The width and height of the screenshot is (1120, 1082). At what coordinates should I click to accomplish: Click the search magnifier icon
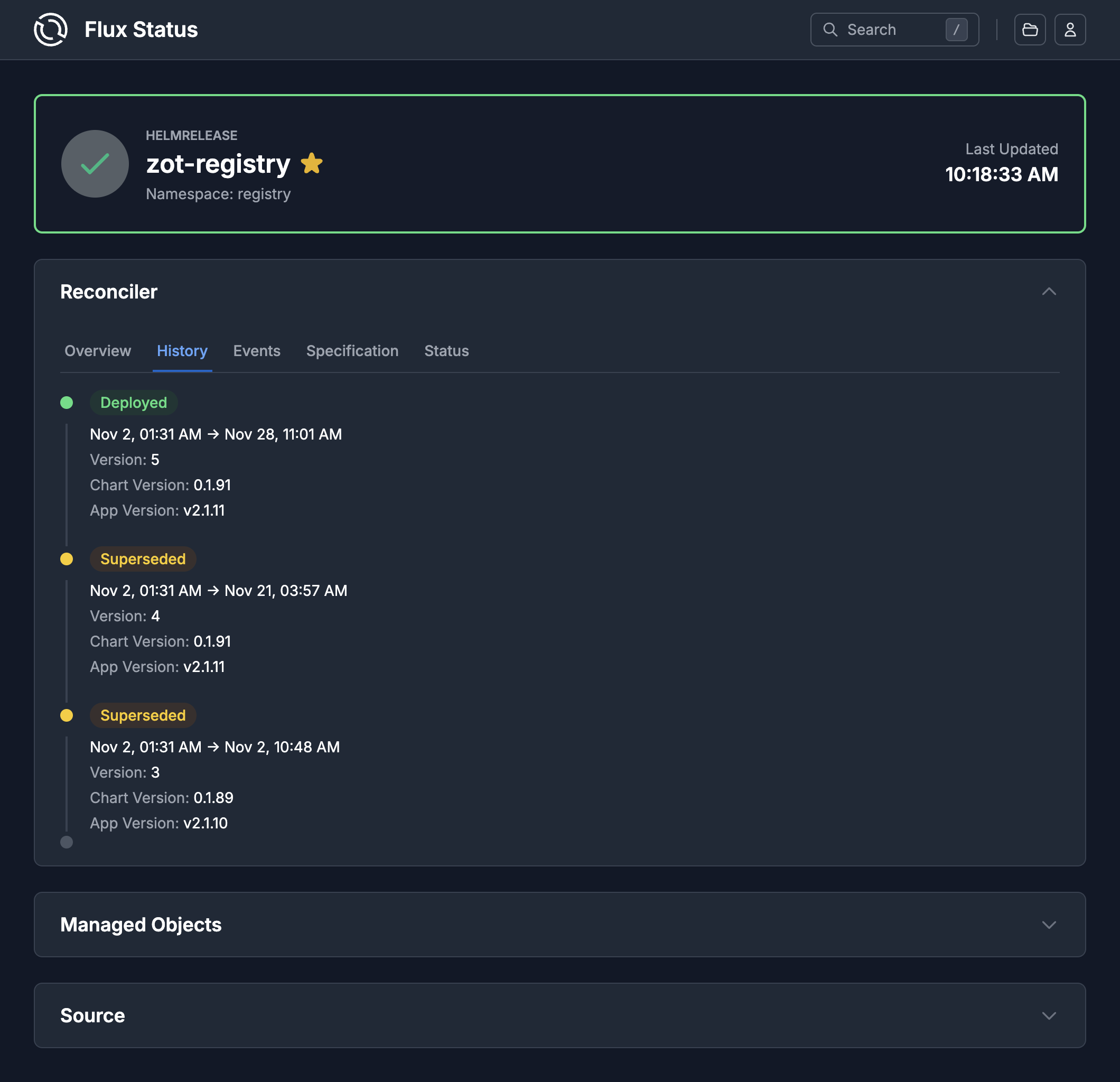(x=830, y=30)
